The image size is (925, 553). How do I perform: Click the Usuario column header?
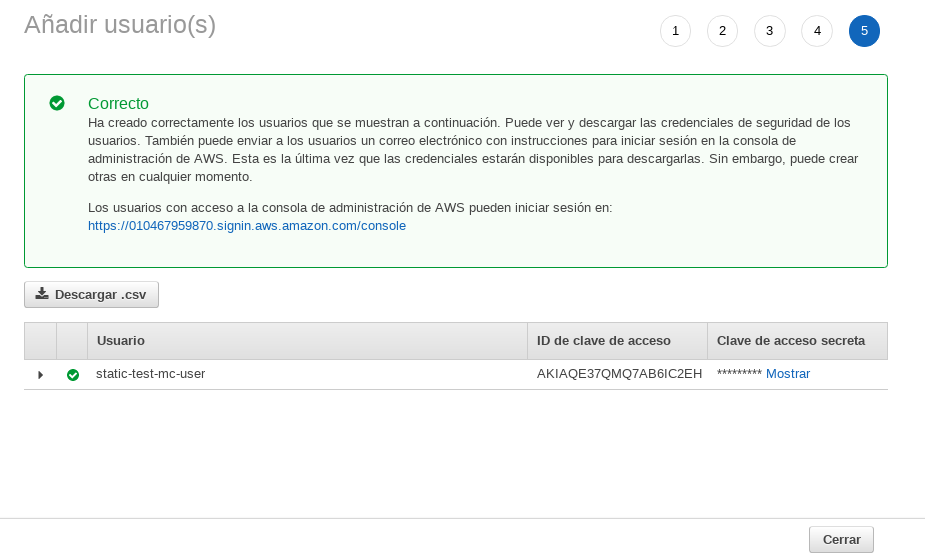coord(307,341)
